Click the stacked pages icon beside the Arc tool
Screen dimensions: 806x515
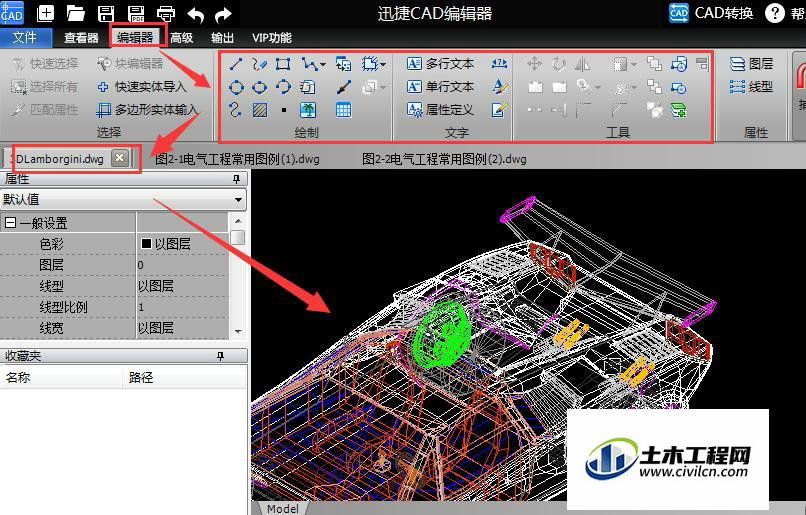click(308, 87)
